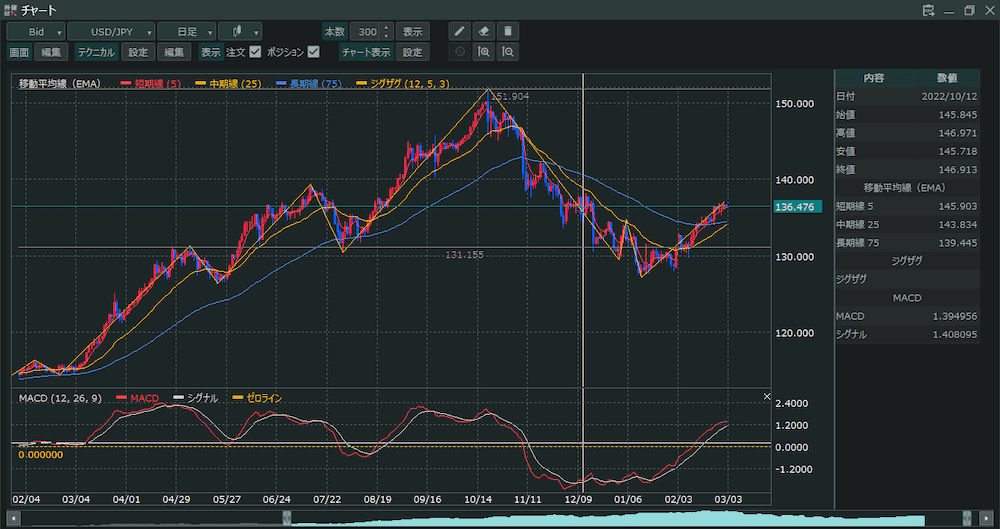Screen dimensions: 1000x529
Task: Click the チャート表示 label
Action: coord(366,52)
